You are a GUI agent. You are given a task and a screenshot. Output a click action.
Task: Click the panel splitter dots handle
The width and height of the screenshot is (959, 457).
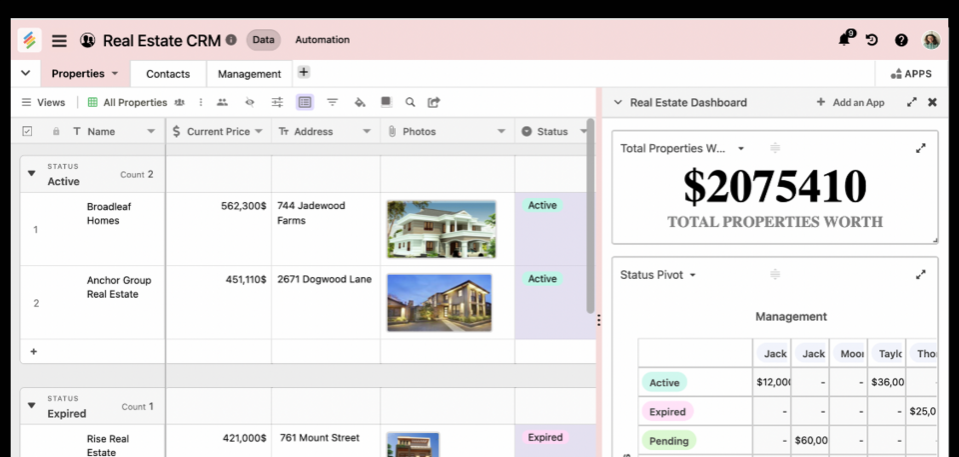599,320
